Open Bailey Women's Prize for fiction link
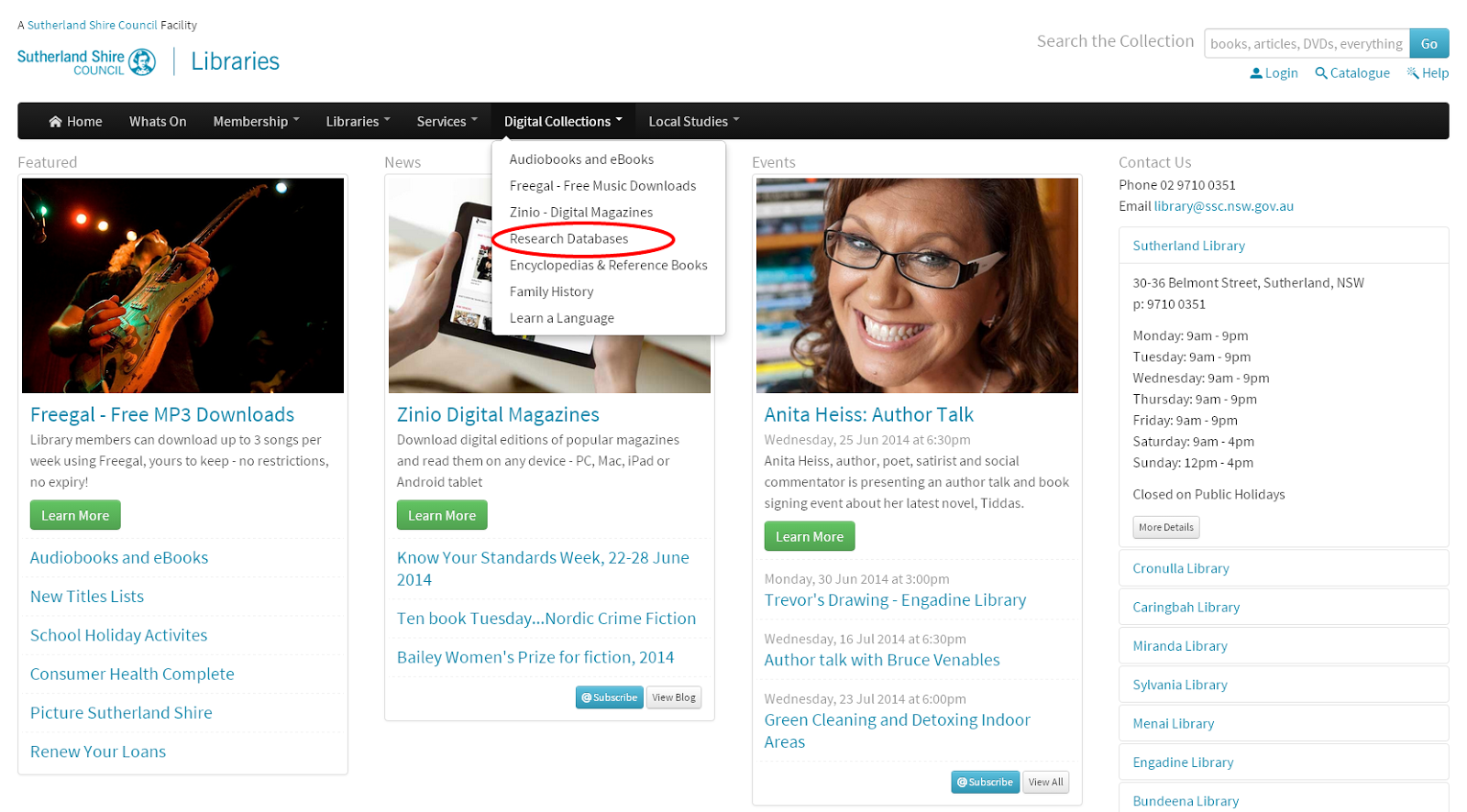Image resolution: width=1467 pixels, height=812 pixels. (x=535, y=657)
